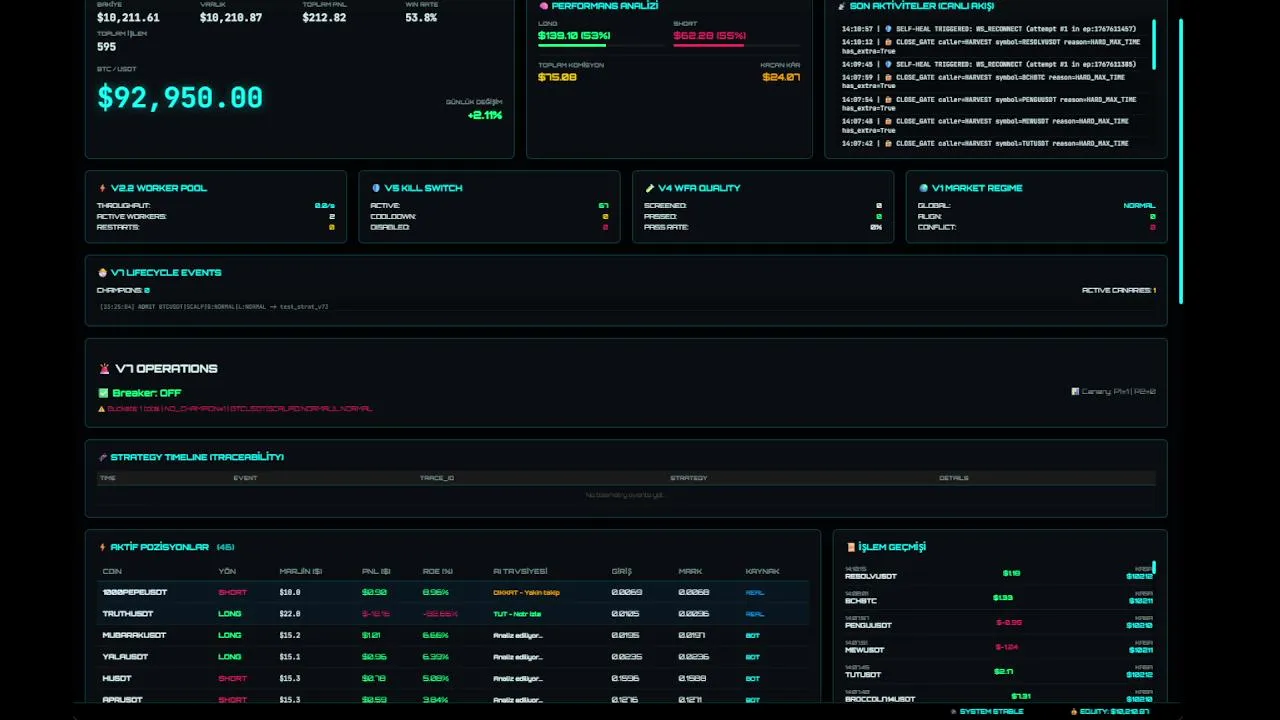This screenshot has width=1280, height=720.
Task: Click the SHORT performance progress bar
Action: [x=737, y=45]
